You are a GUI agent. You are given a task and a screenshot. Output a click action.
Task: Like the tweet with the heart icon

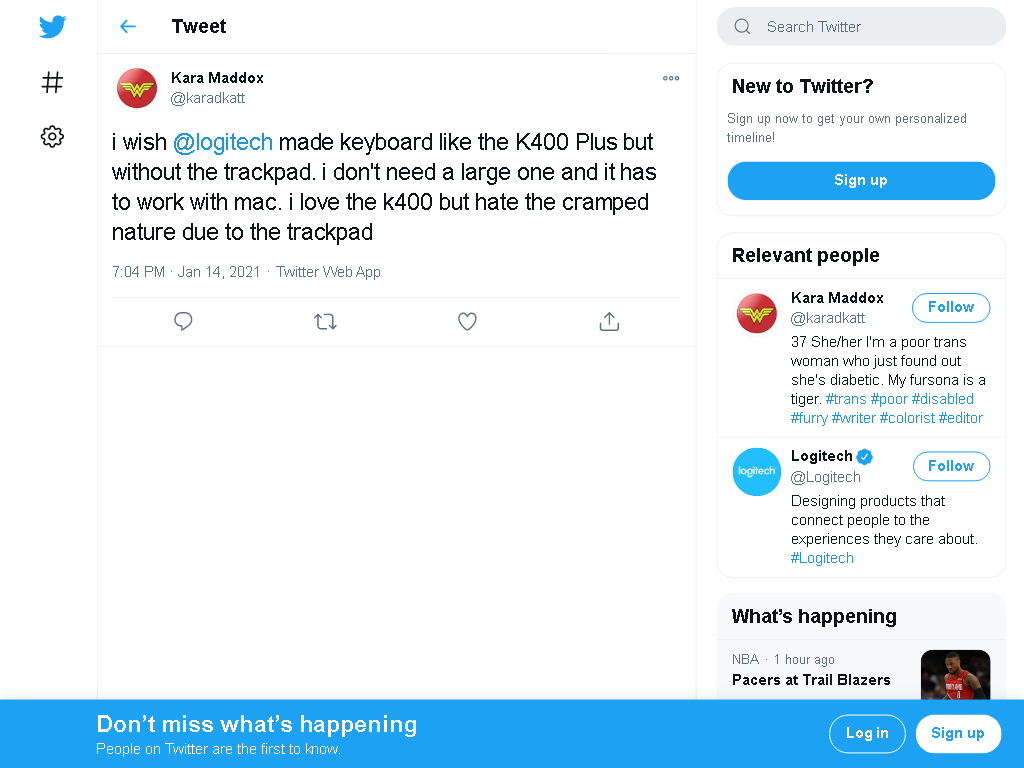click(467, 321)
